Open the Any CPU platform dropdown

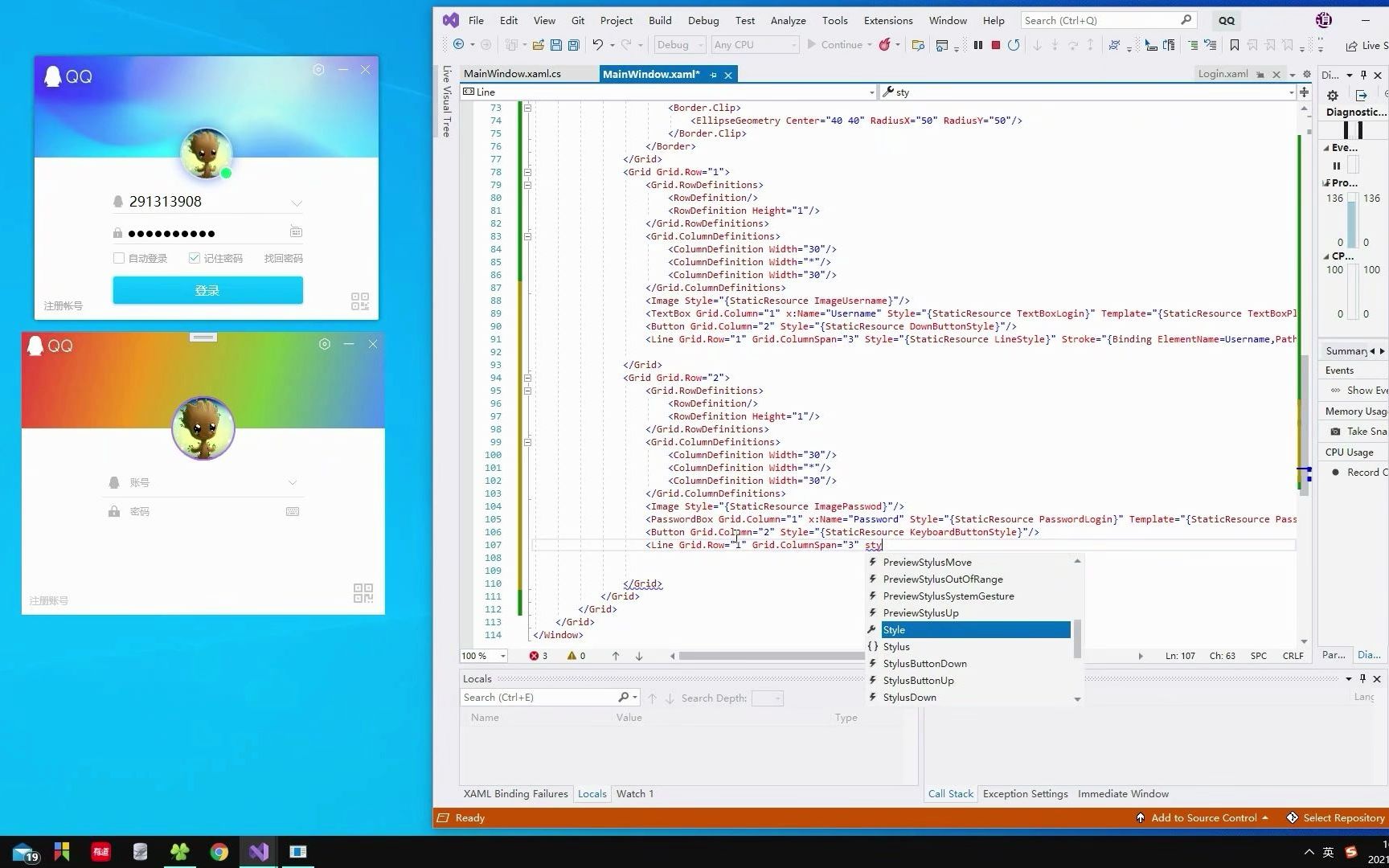pyautogui.click(x=755, y=45)
